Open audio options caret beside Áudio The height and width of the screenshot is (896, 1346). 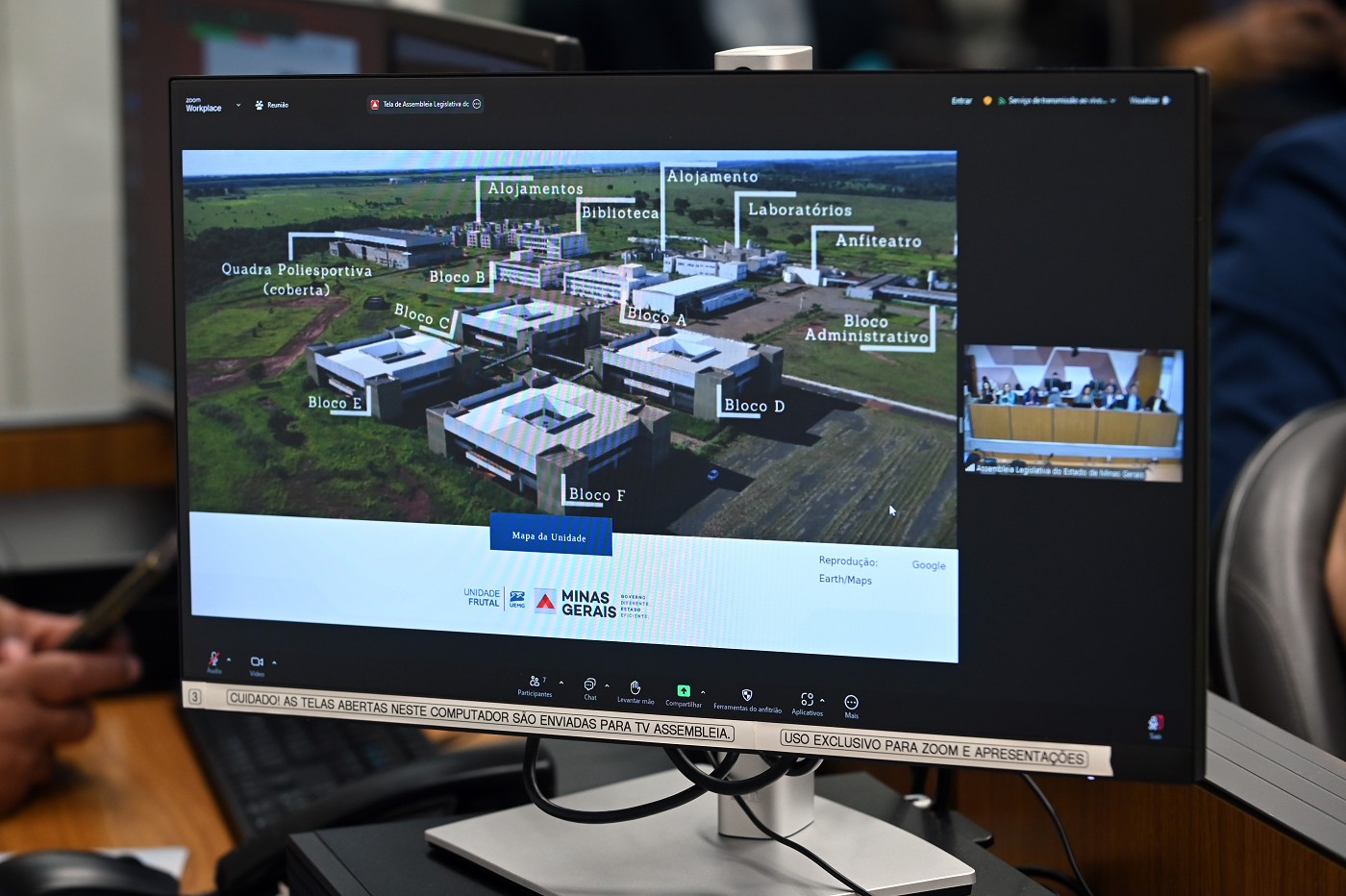229,660
